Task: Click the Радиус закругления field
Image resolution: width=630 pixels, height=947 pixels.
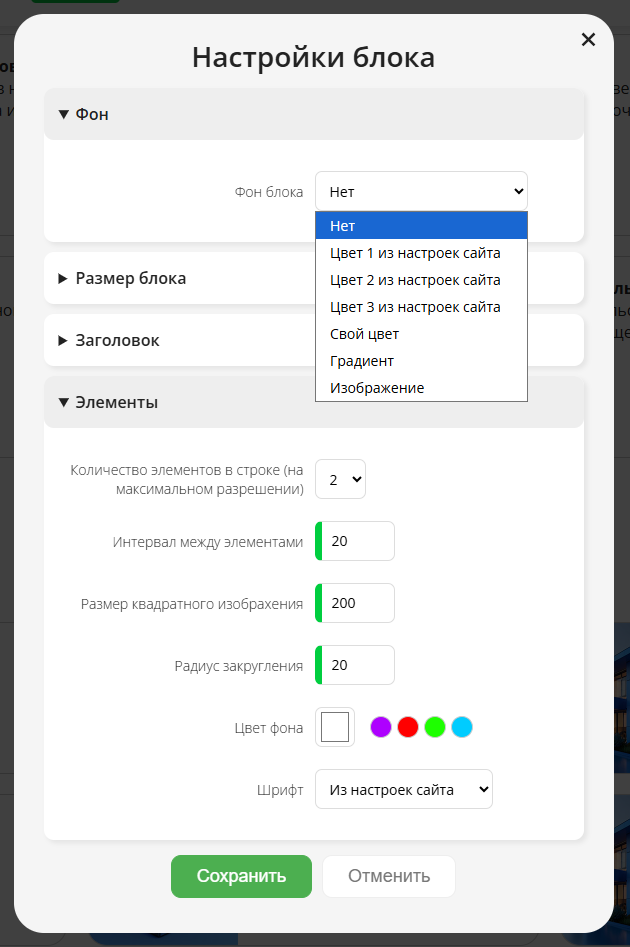Action: coord(355,665)
